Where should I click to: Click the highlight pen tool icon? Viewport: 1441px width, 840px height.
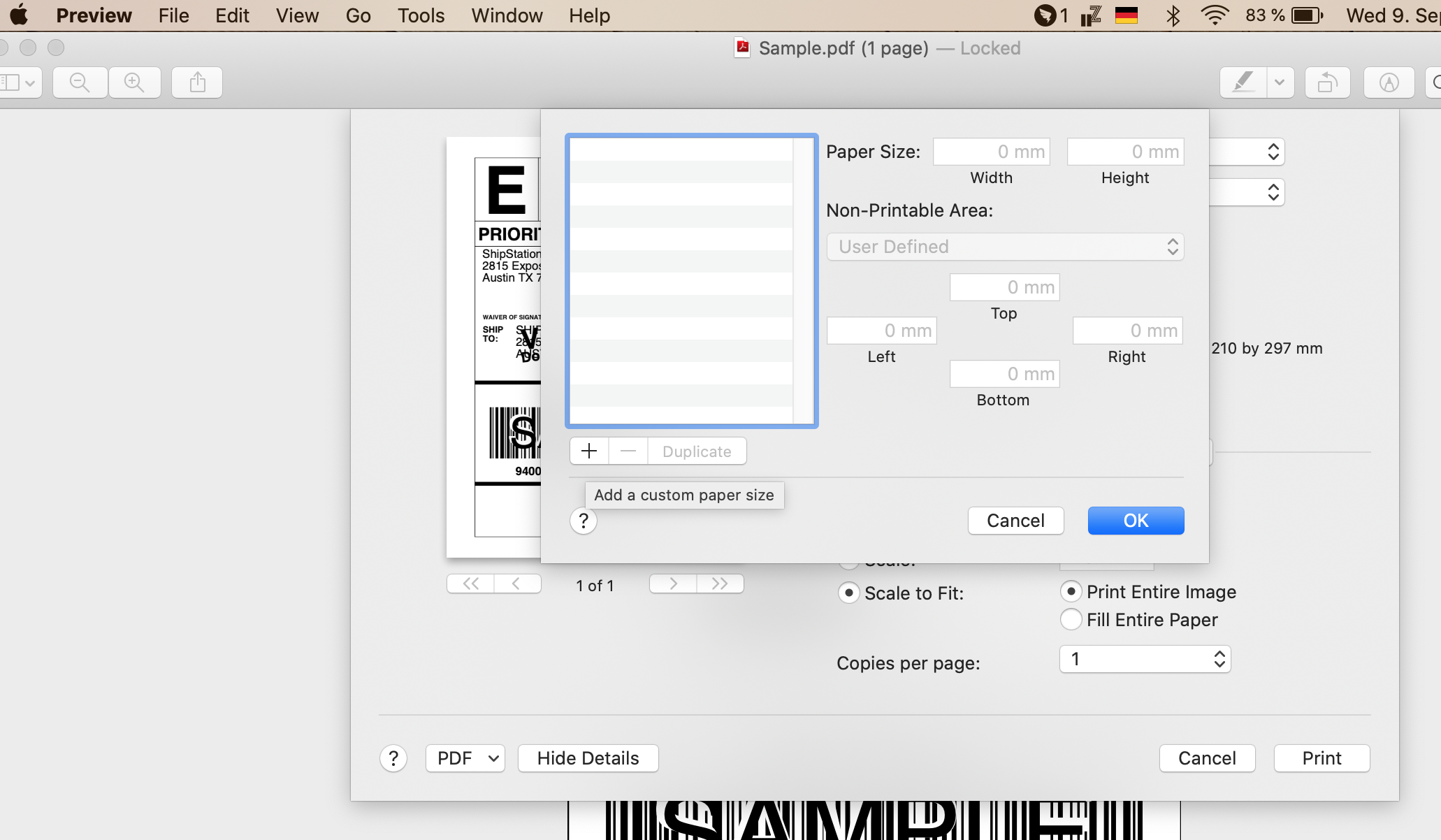[1243, 82]
